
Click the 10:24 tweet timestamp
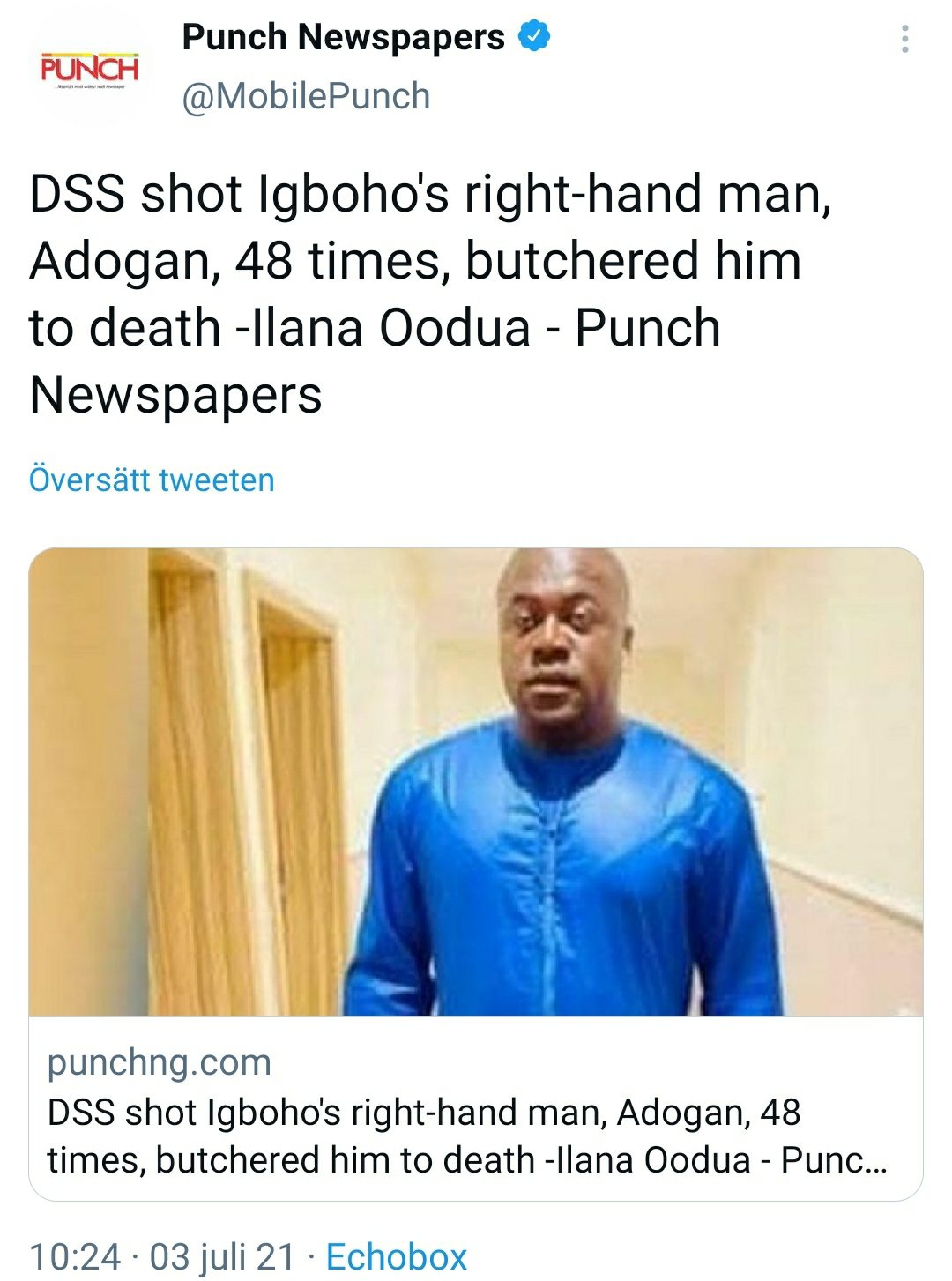(x=75, y=1256)
